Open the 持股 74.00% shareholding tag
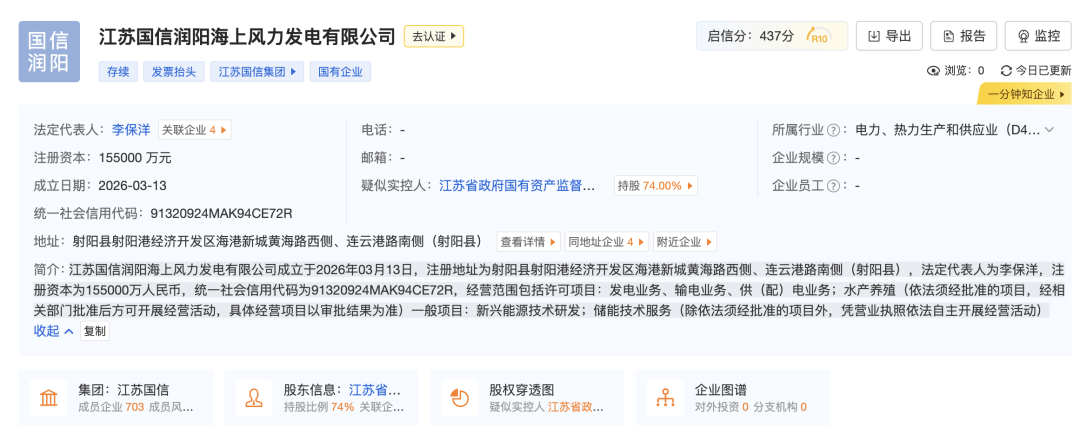 [x=655, y=185]
